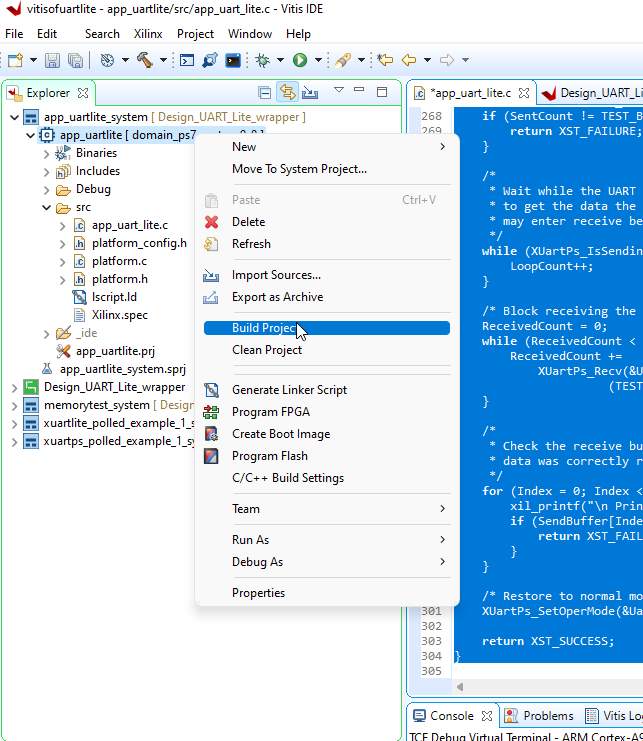Screen dimensions: 643x741
Task: Click the Debug bug toolbar icon
Action: (x=262, y=60)
